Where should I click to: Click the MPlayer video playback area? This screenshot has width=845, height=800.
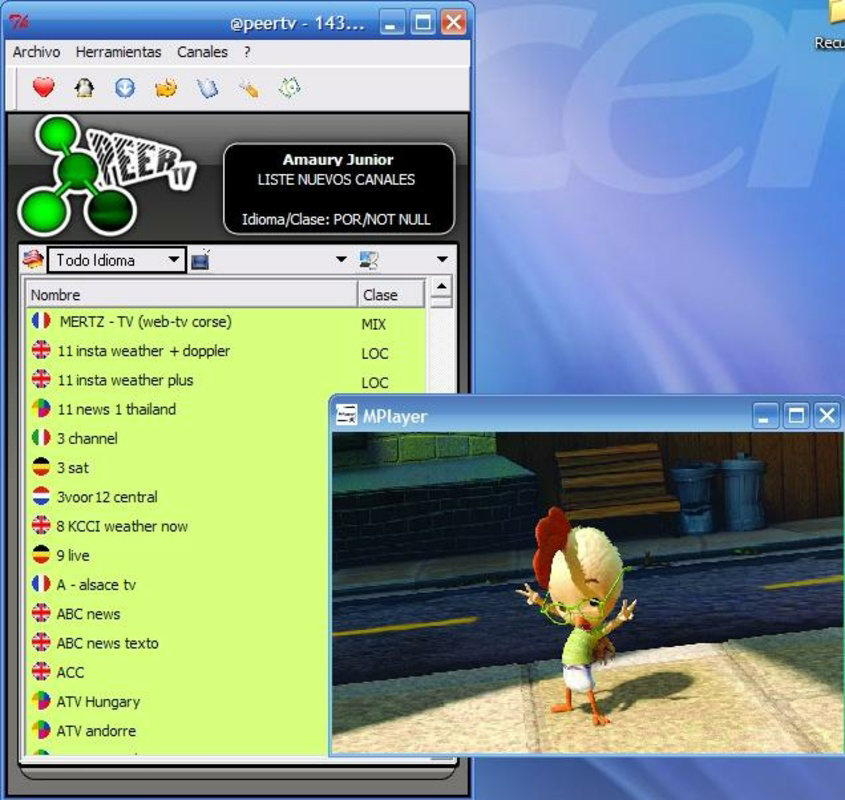pyautogui.click(x=588, y=592)
